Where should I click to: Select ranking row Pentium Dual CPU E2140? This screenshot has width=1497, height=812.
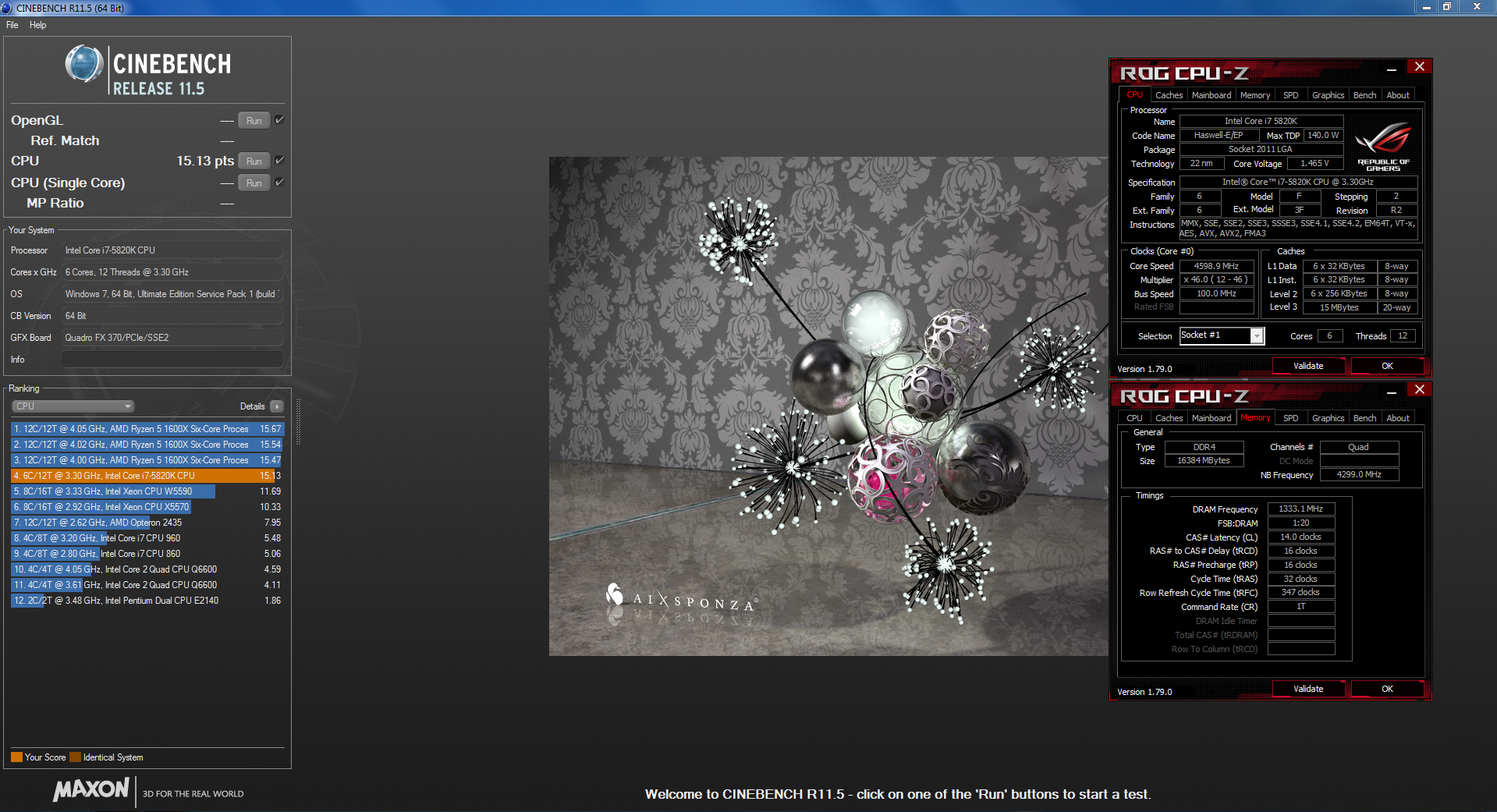click(x=147, y=601)
